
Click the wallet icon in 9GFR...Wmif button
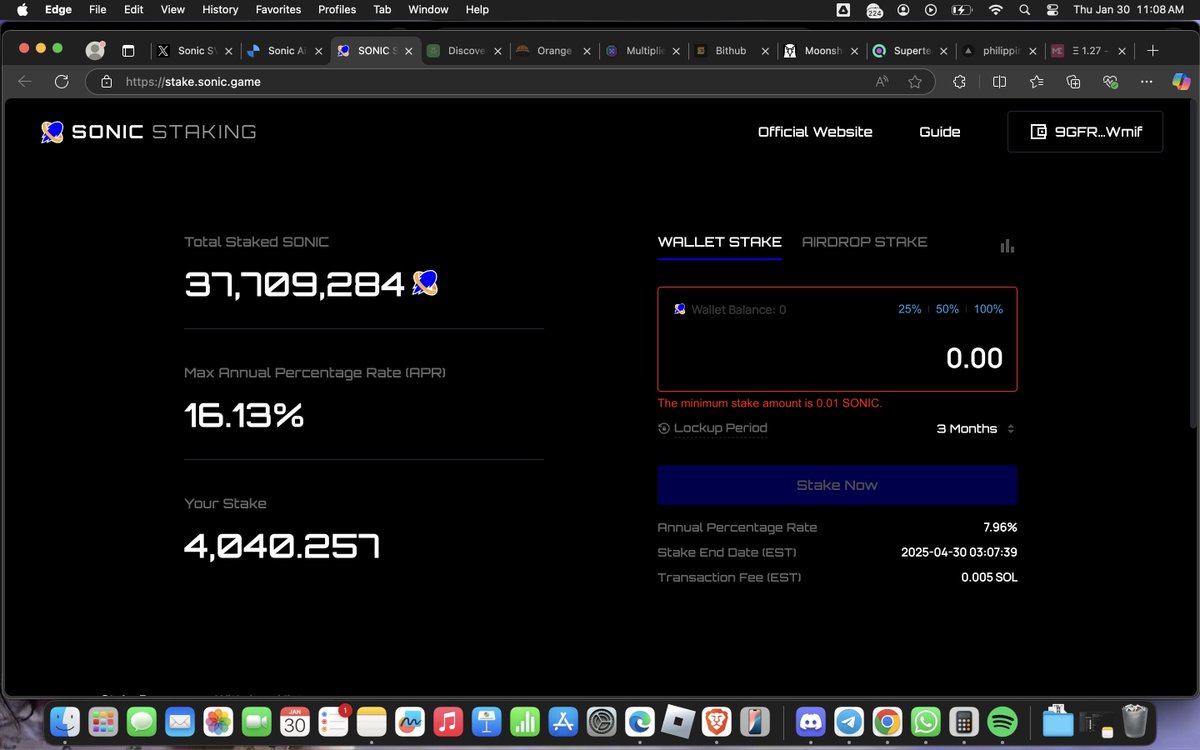coord(1038,131)
